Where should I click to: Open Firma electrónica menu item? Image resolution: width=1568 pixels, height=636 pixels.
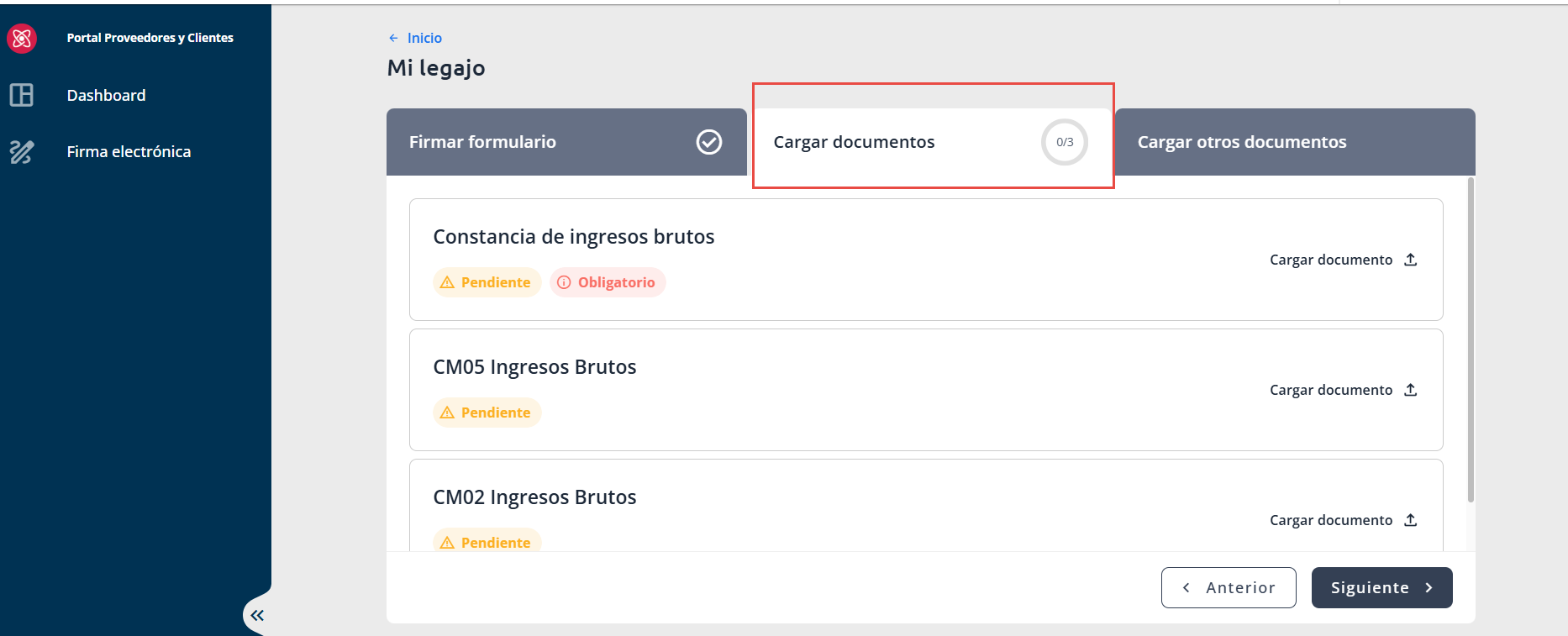[x=129, y=152]
